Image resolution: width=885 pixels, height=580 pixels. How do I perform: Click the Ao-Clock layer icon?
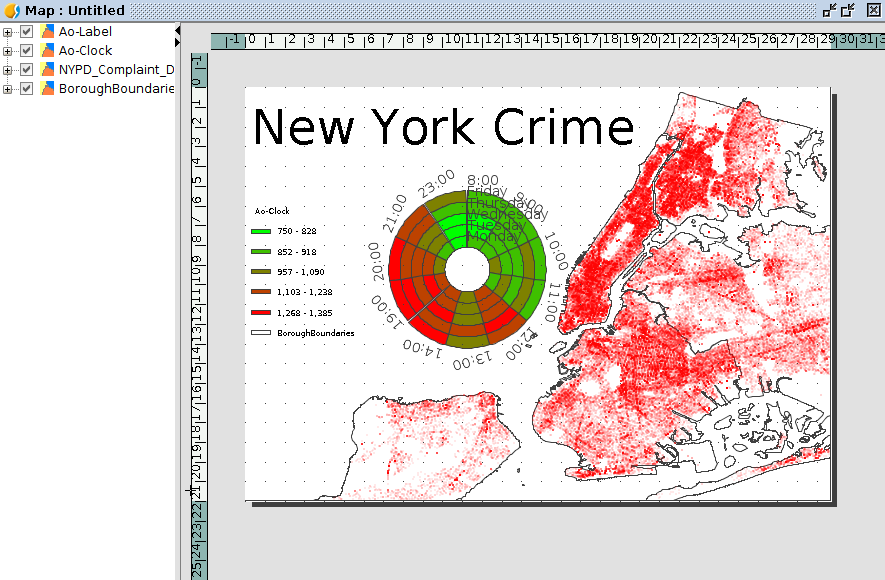pyautogui.click(x=47, y=51)
